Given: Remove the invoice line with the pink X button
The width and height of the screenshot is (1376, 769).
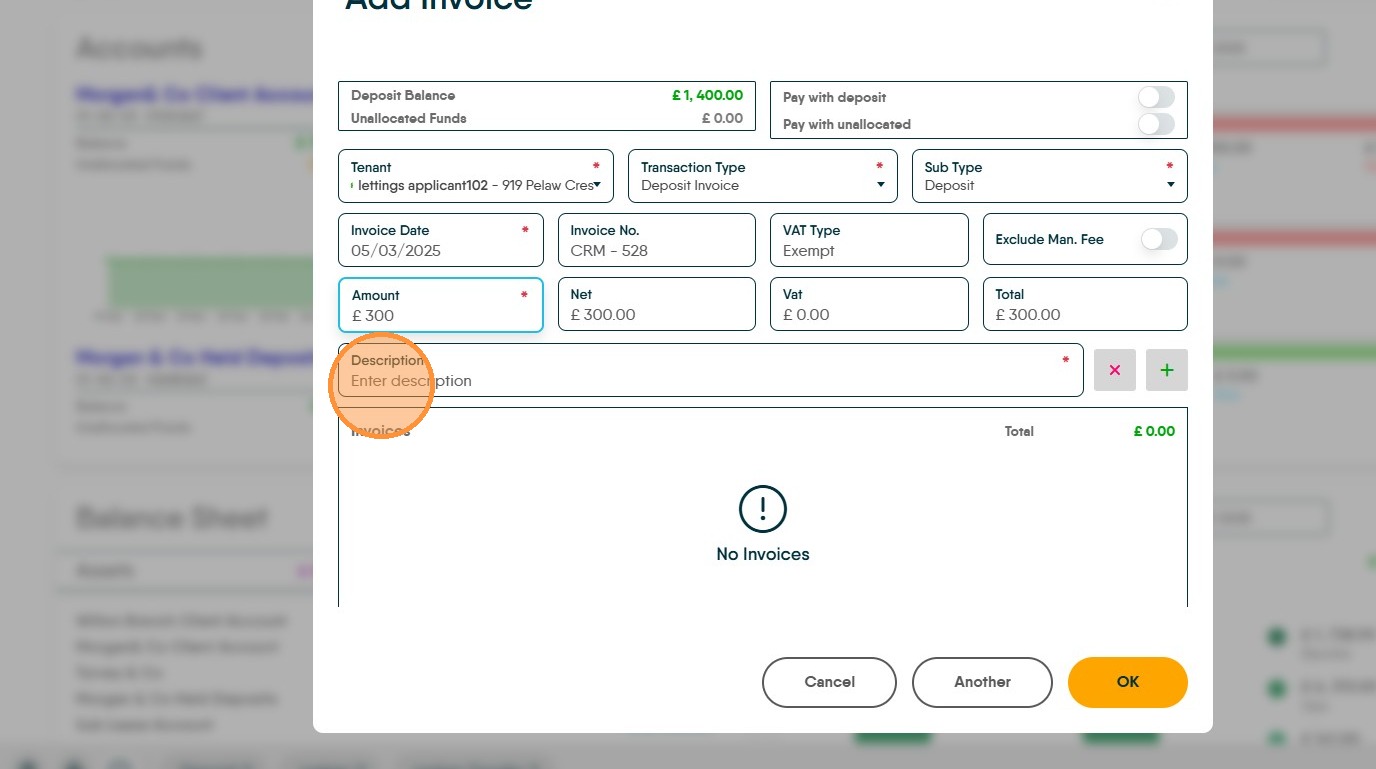Looking at the screenshot, I should pyautogui.click(x=1115, y=370).
